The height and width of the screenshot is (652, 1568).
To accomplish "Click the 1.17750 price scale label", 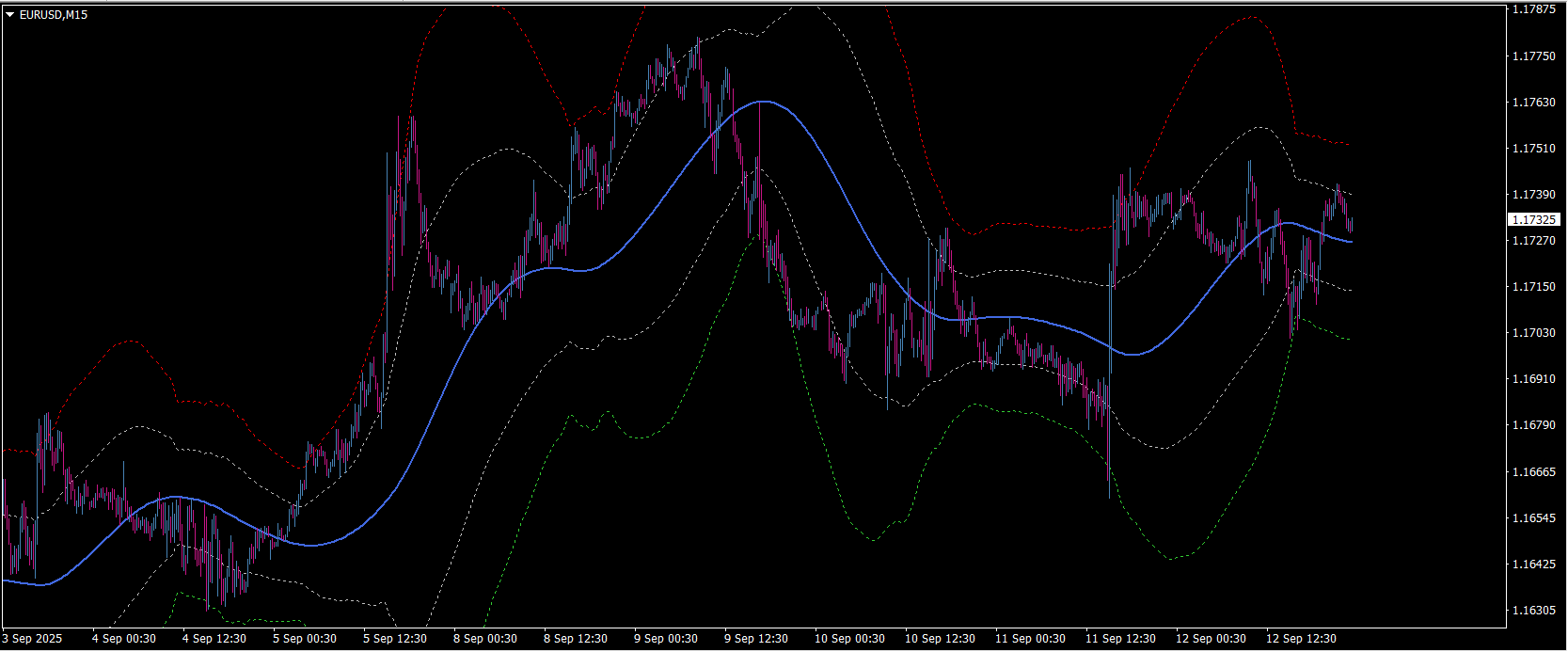I will [x=1533, y=56].
